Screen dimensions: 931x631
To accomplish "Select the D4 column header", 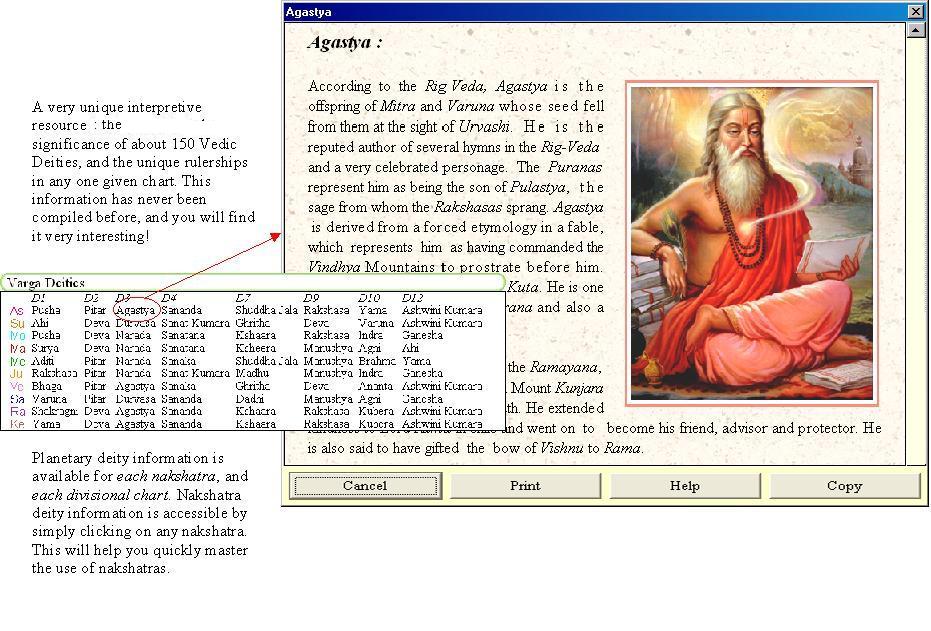I will tap(169, 297).
